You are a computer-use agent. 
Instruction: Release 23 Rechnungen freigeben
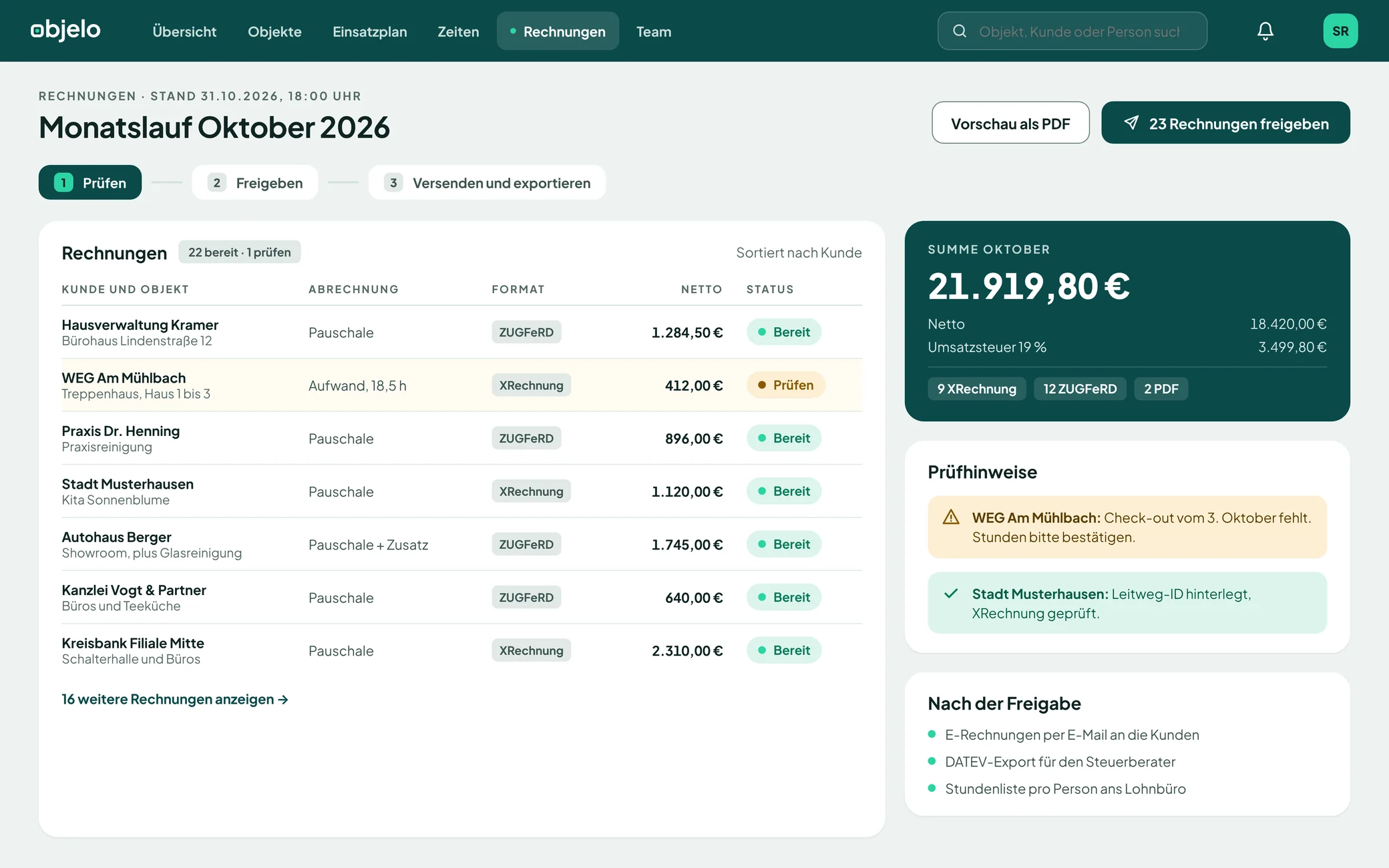(x=1225, y=123)
